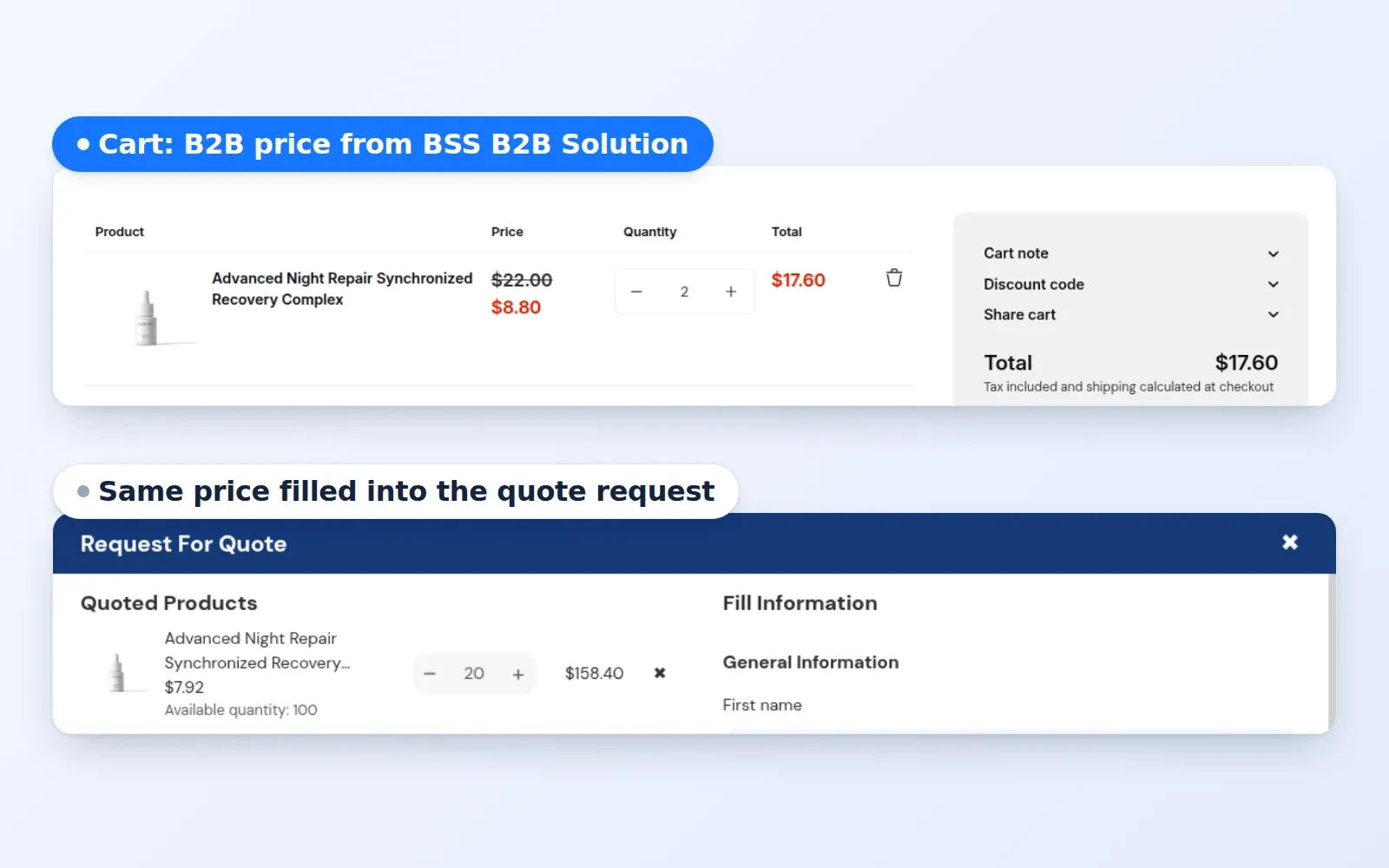This screenshot has width=1389, height=868.
Task: Remove quoted product with the X icon
Action: pos(660,673)
